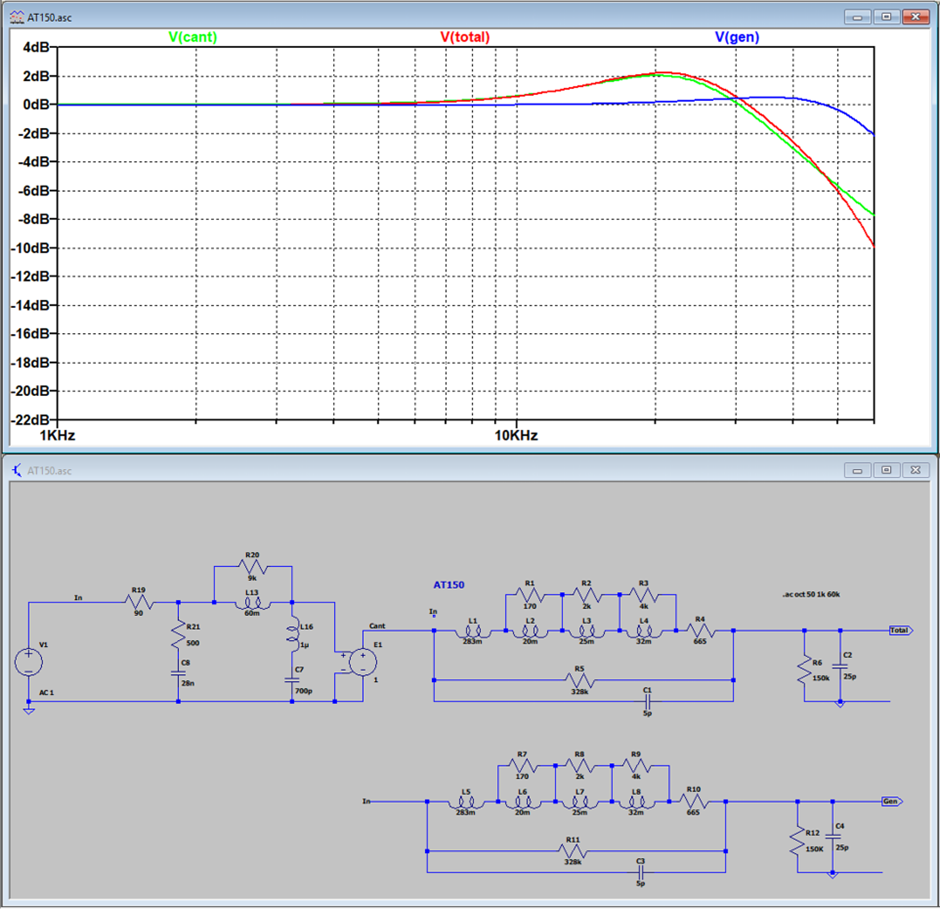Click the Cant net label
This screenshot has width=940, height=909.
(377, 625)
